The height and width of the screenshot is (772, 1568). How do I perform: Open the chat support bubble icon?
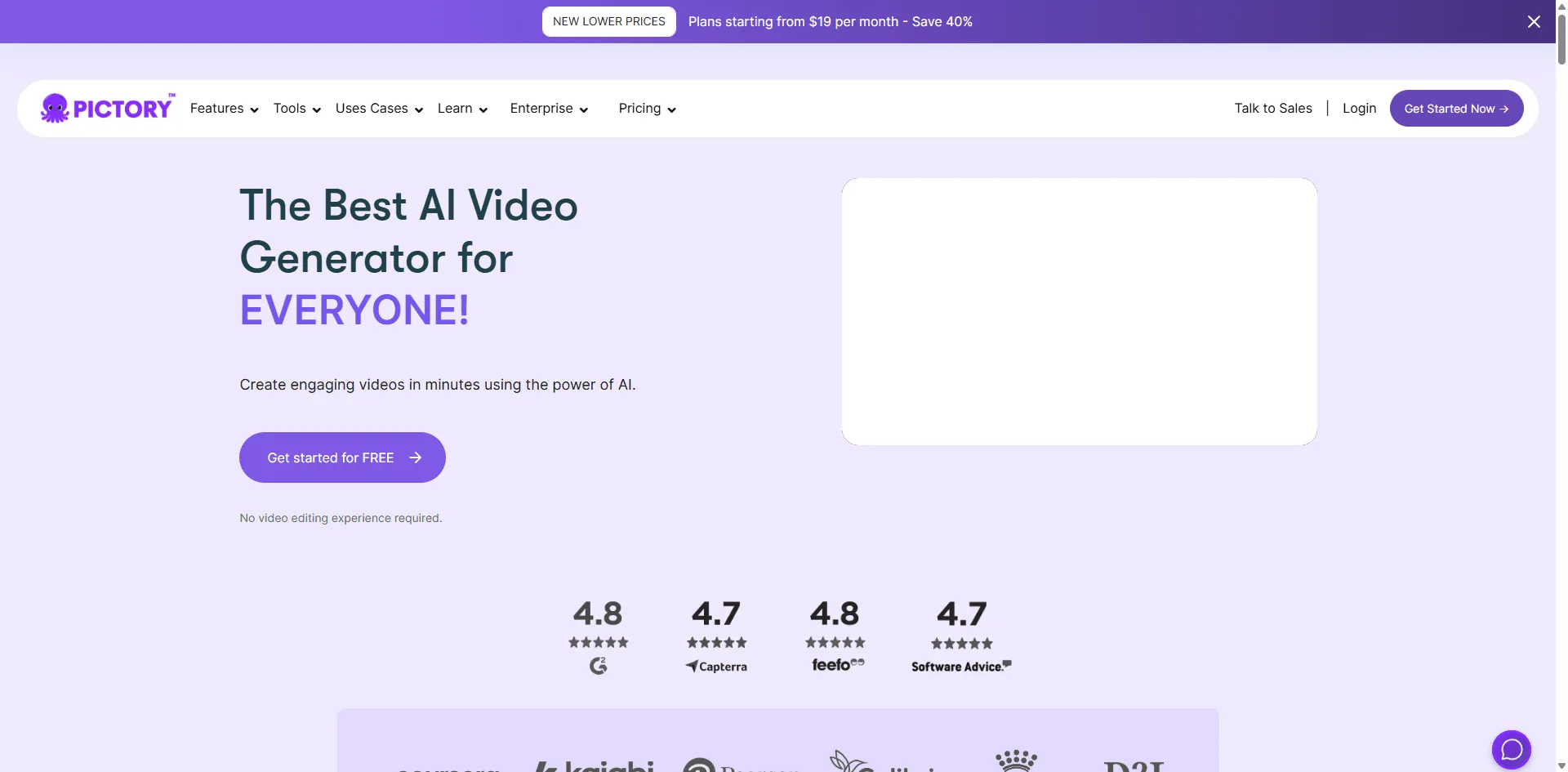click(1511, 749)
